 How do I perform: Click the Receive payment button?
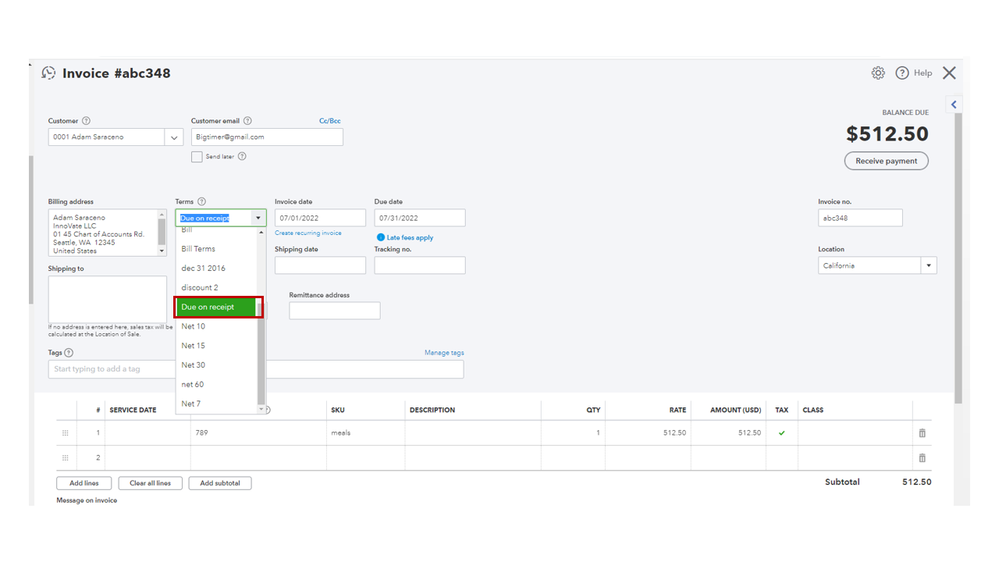click(x=886, y=161)
